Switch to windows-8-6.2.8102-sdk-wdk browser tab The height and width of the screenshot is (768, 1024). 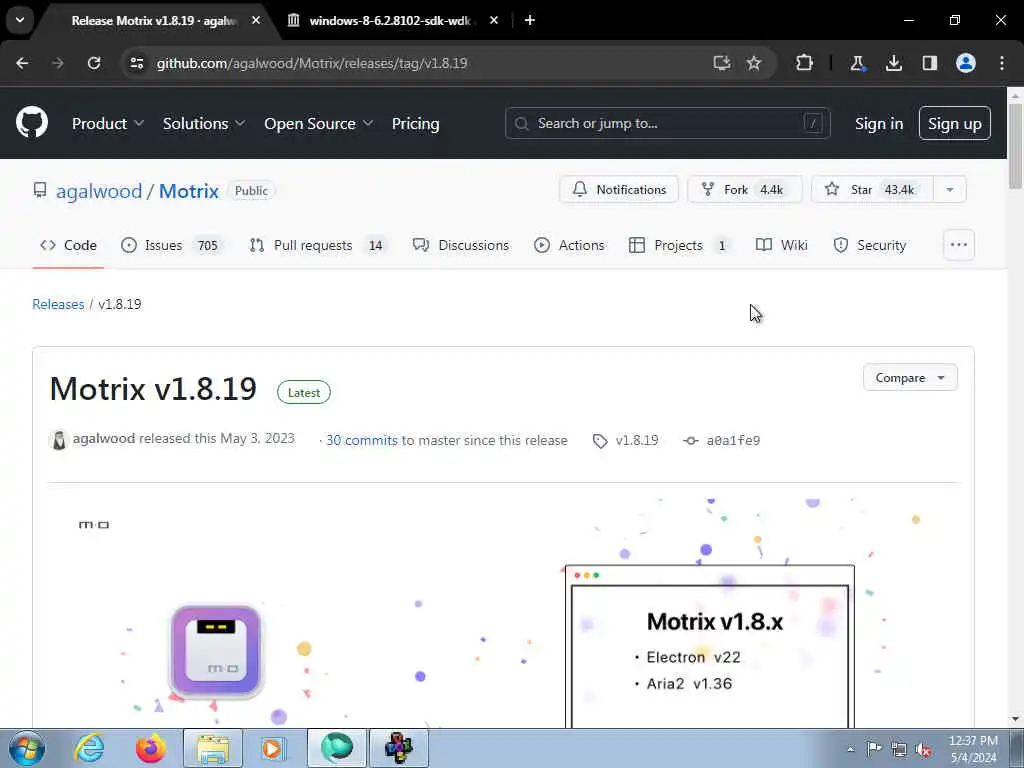tap(389, 21)
